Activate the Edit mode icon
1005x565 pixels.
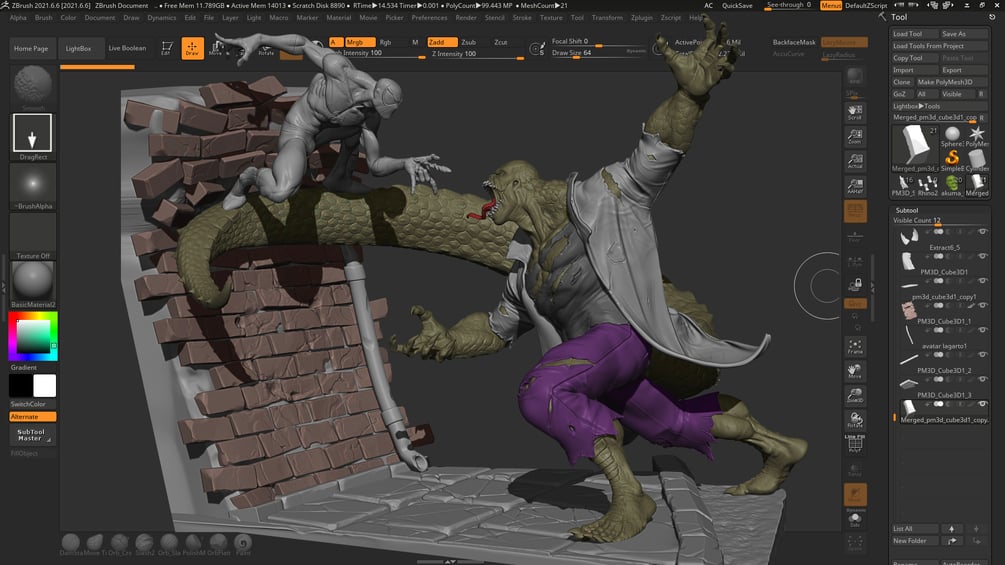coord(167,48)
